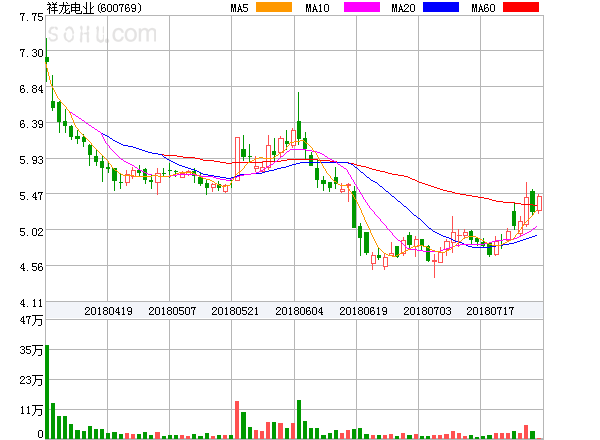Click the 23万 volume axis label
This screenshot has height=440, width=600.
click(x=31, y=380)
